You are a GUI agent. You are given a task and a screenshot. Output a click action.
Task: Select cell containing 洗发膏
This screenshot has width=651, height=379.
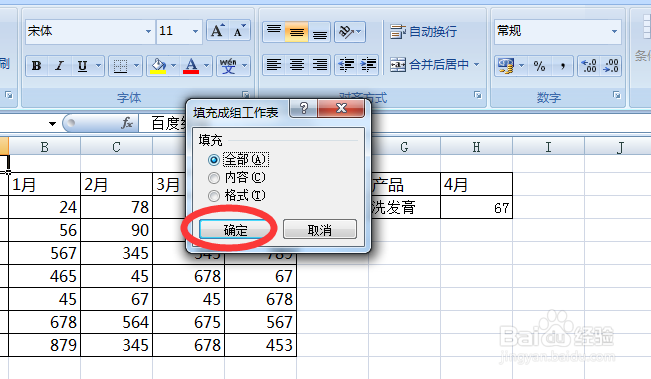[x=404, y=207]
